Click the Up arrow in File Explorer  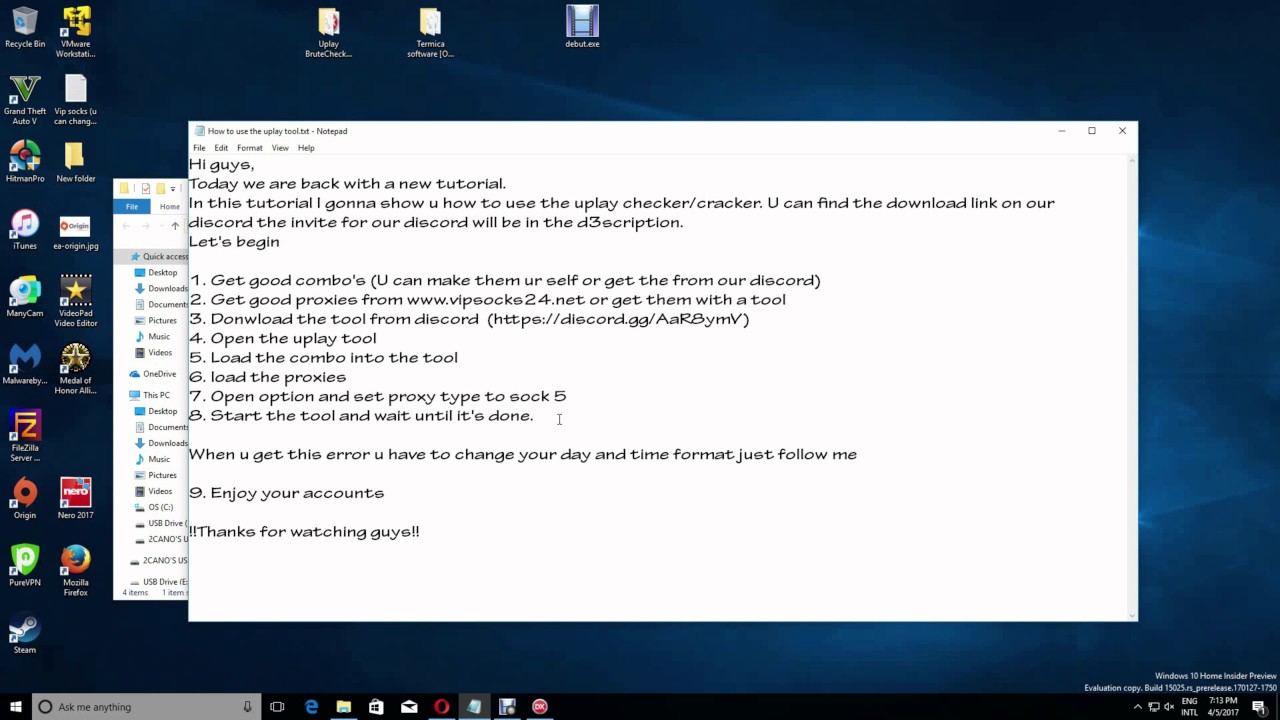tap(175, 227)
